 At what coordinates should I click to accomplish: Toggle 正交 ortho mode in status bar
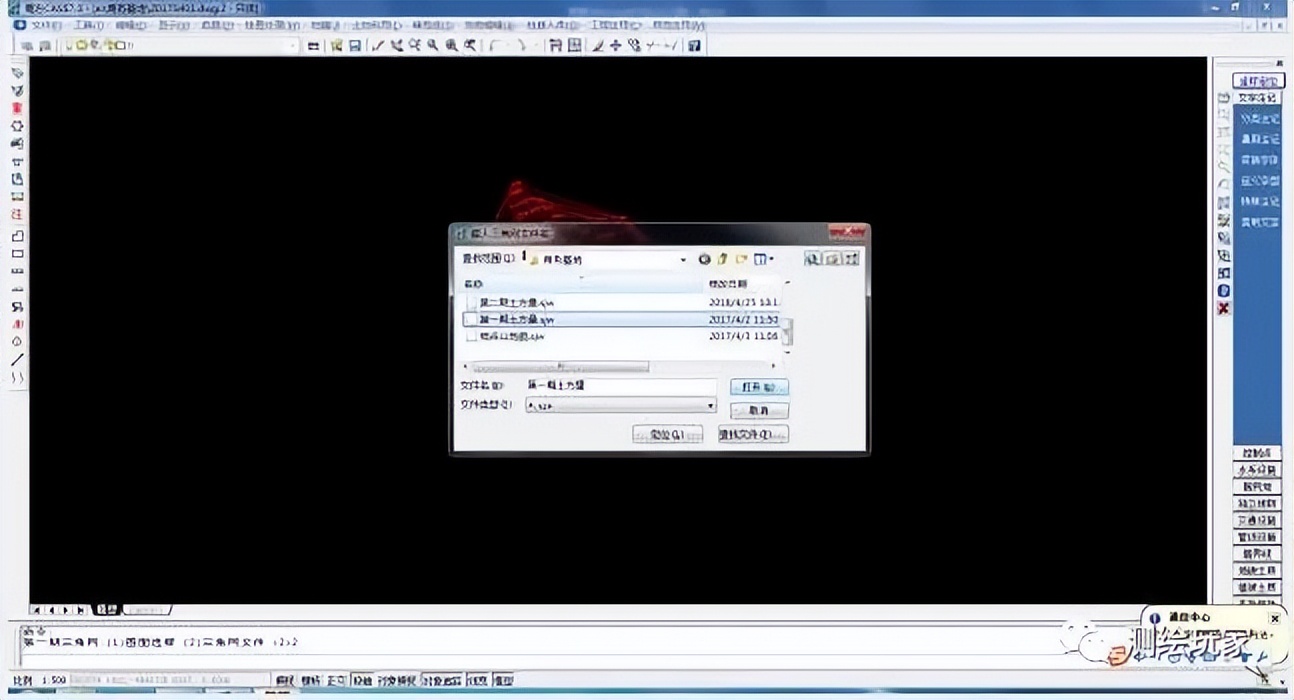[x=336, y=681]
